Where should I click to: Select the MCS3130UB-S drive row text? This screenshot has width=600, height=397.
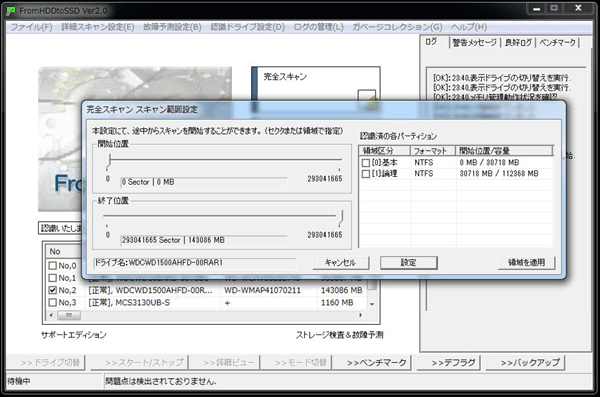129,302
